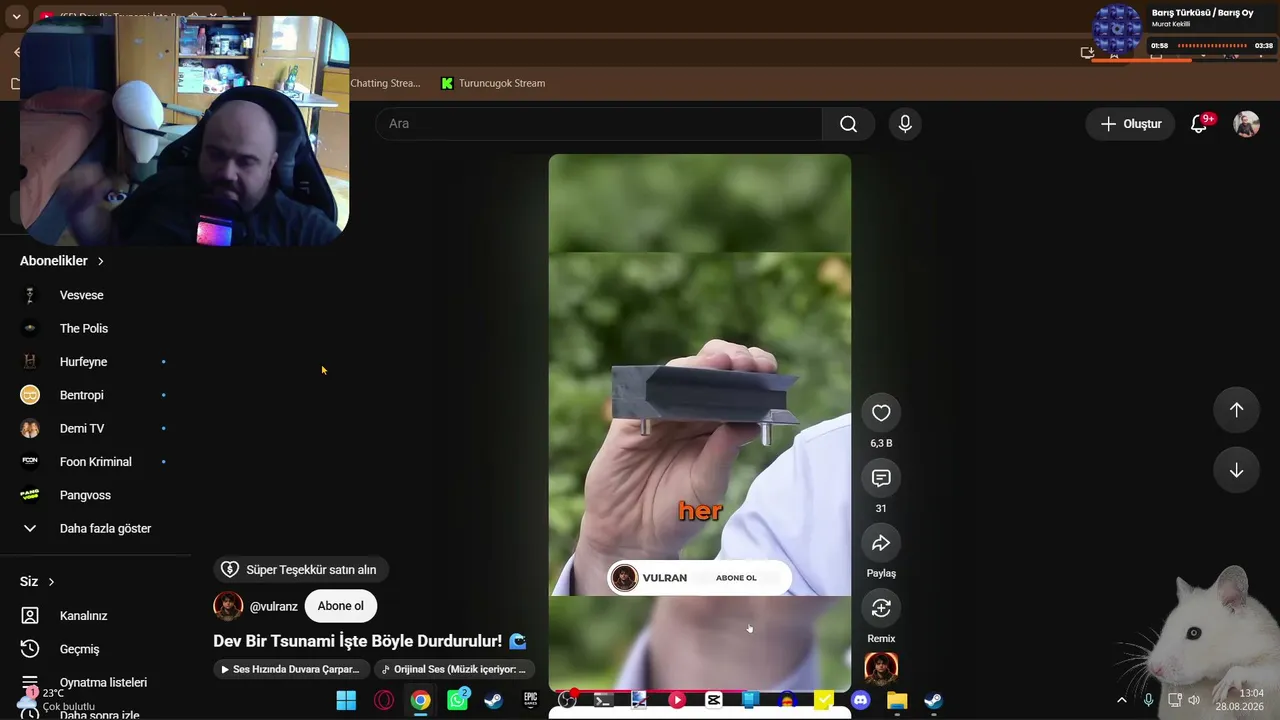This screenshot has height=720, width=1280.
Task: Click the Orijinal Ses music chip
Action: pos(455,669)
